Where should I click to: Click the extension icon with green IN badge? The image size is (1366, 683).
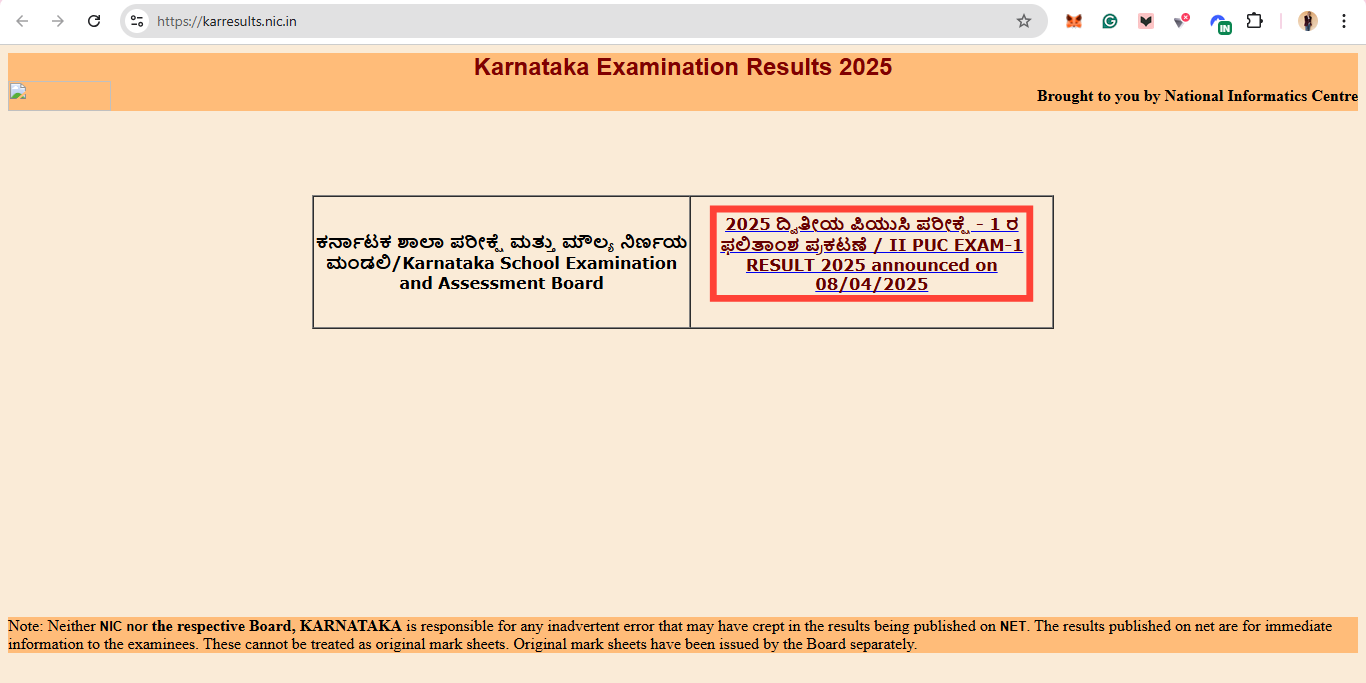1219,23
